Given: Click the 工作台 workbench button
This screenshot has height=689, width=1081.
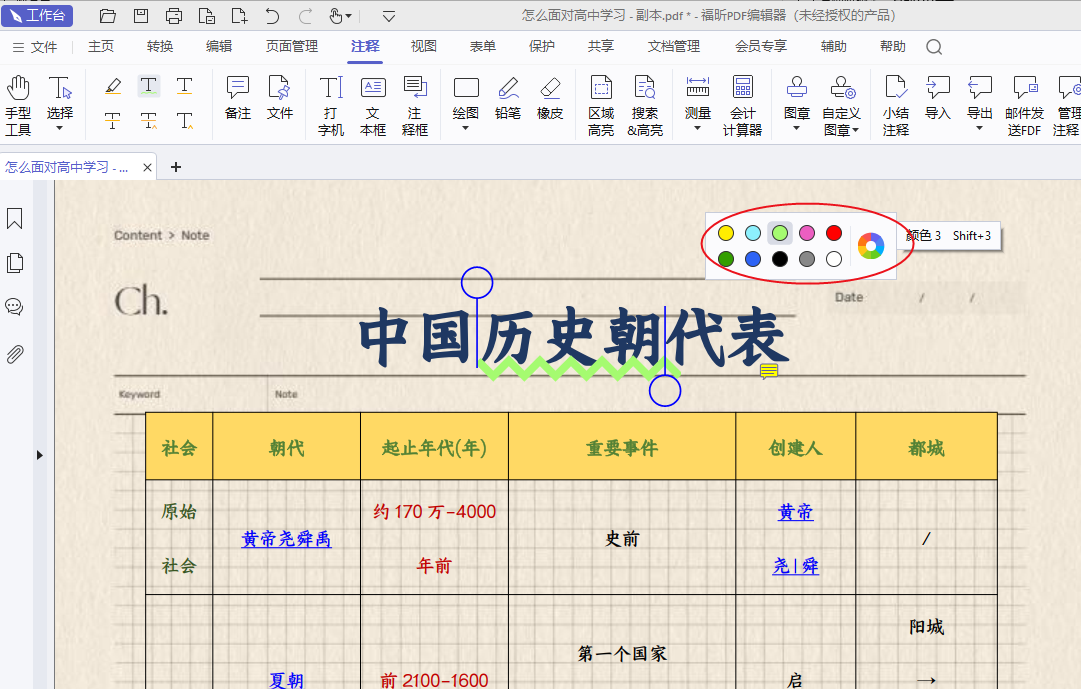Looking at the screenshot, I should click(37, 15).
